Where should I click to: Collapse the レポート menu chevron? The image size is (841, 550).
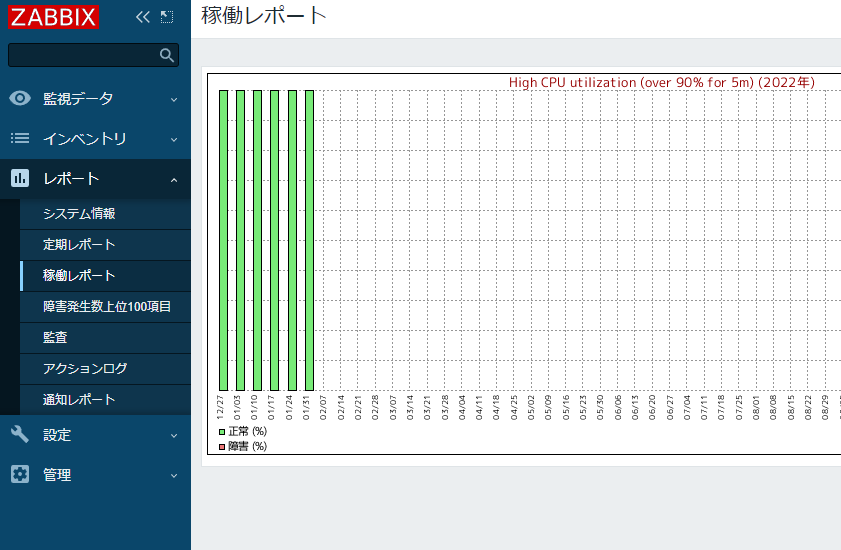[x=174, y=179]
